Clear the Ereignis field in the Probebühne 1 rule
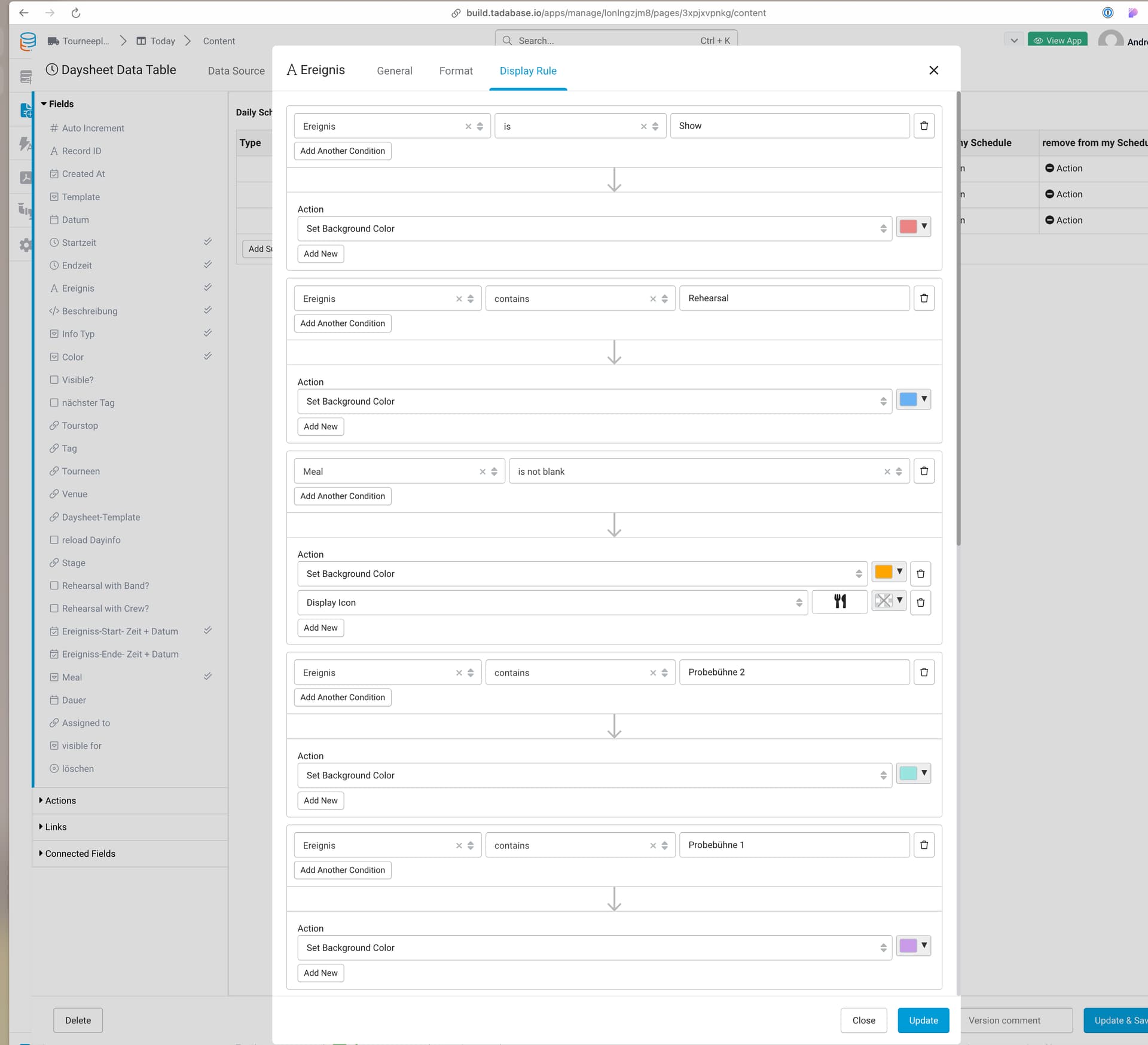 pos(459,846)
